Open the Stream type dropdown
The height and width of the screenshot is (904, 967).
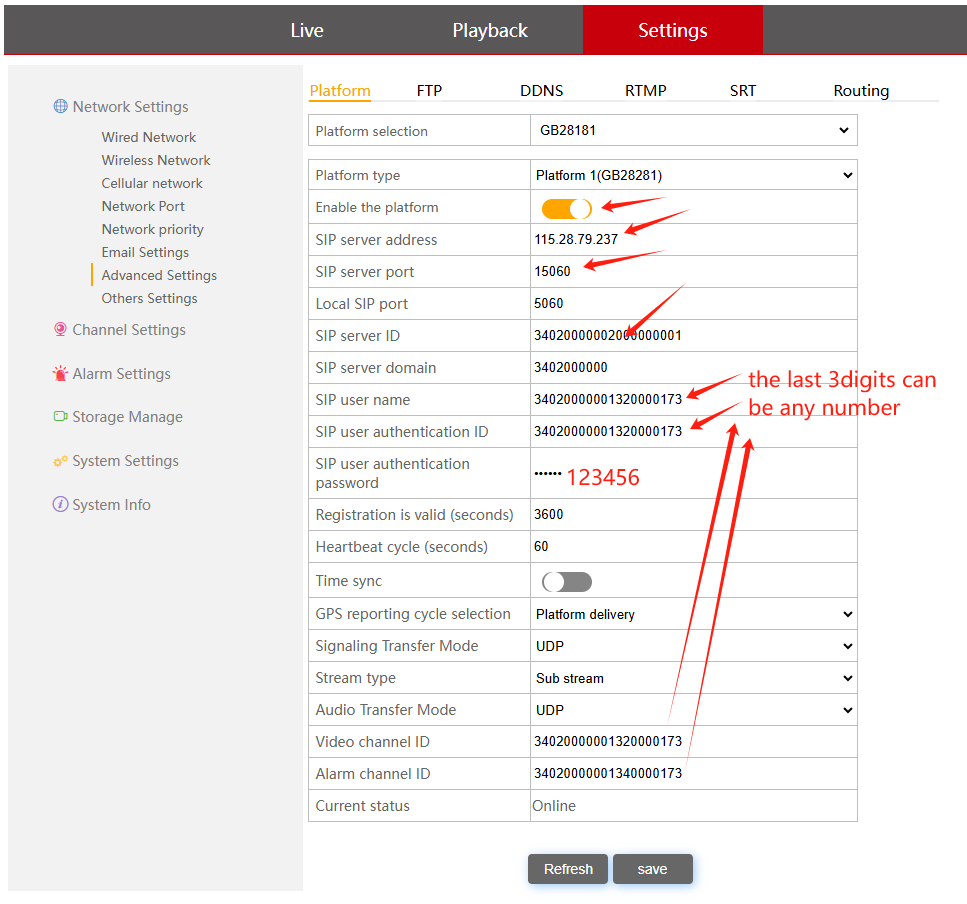coord(693,678)
